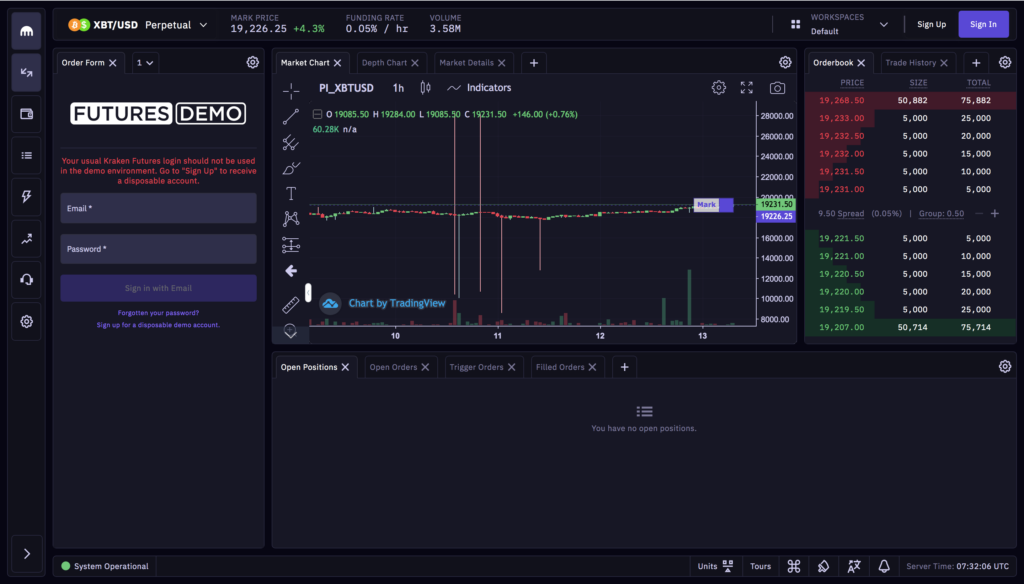Close the Order Form tab
The width and height of the screenshot is (1024, 584).
112,63
